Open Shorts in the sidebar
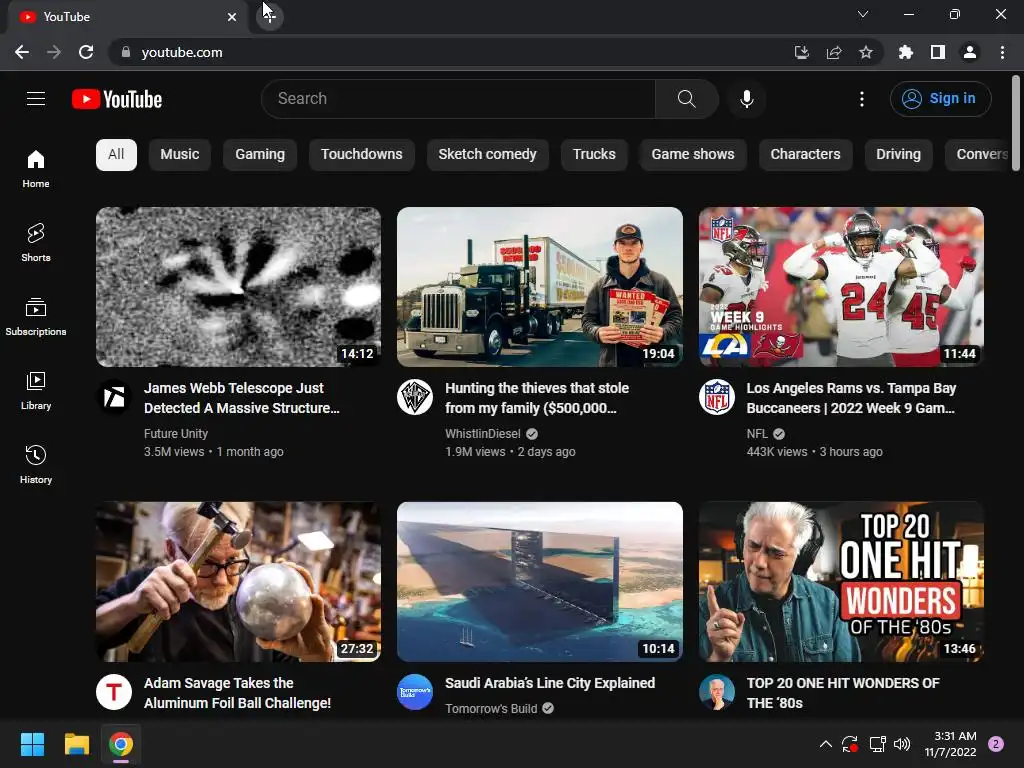This screenshot has height=768, width=1024. [x=36, y=242]
